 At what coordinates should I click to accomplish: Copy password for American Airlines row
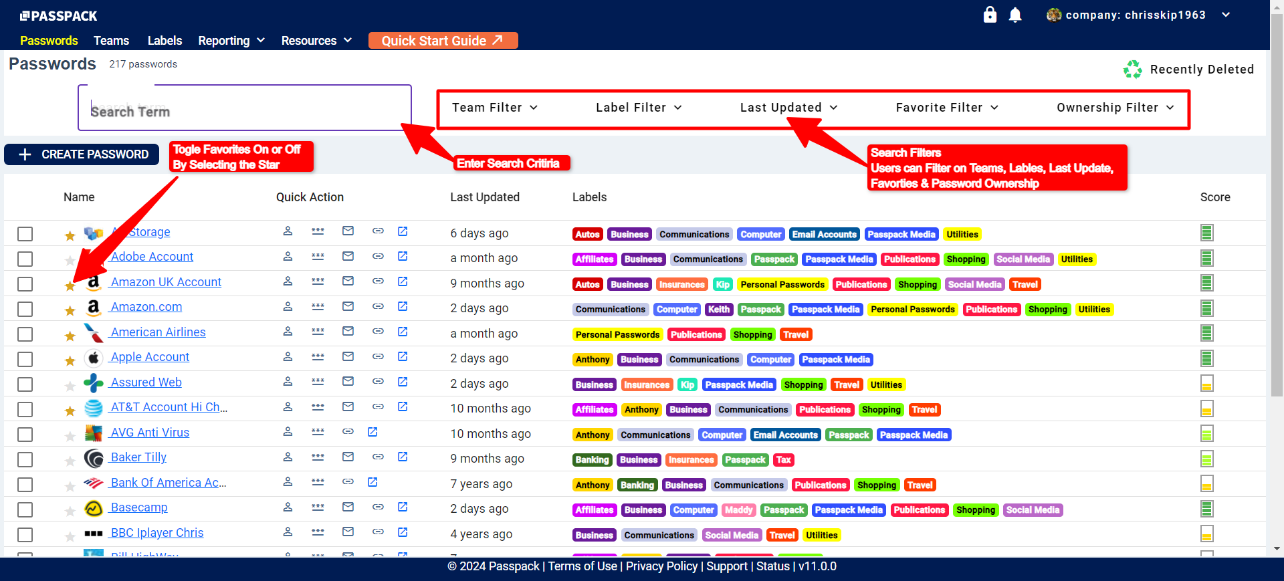click(x=318, y=331)
